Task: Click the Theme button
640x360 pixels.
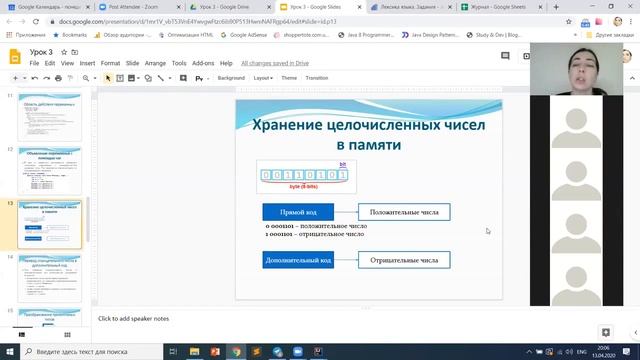Action: (289, 78)
